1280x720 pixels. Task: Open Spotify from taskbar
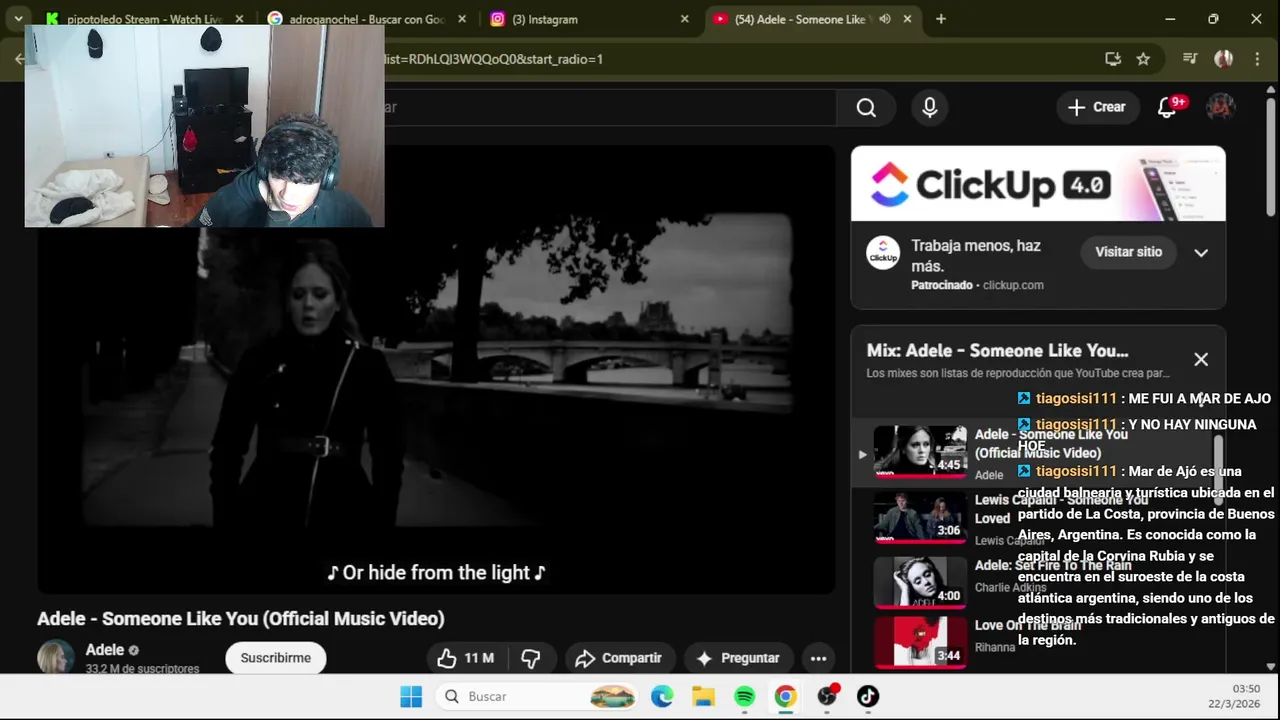744,697
